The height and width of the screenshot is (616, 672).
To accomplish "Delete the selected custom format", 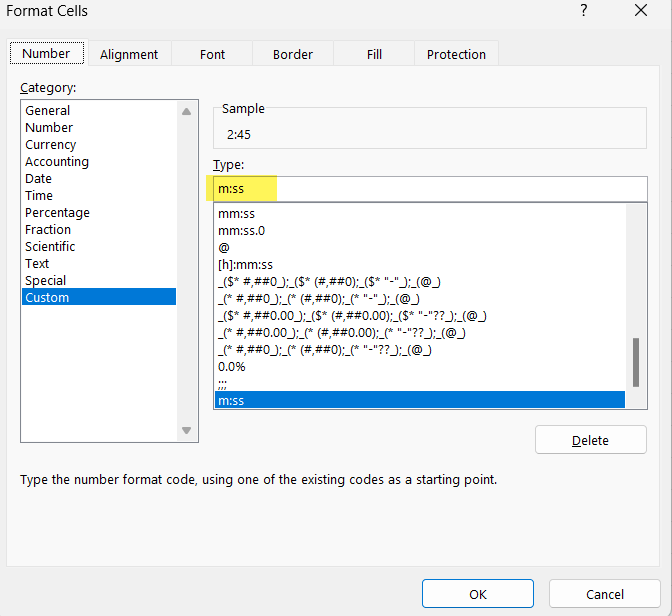I will (x=591, y=440).
